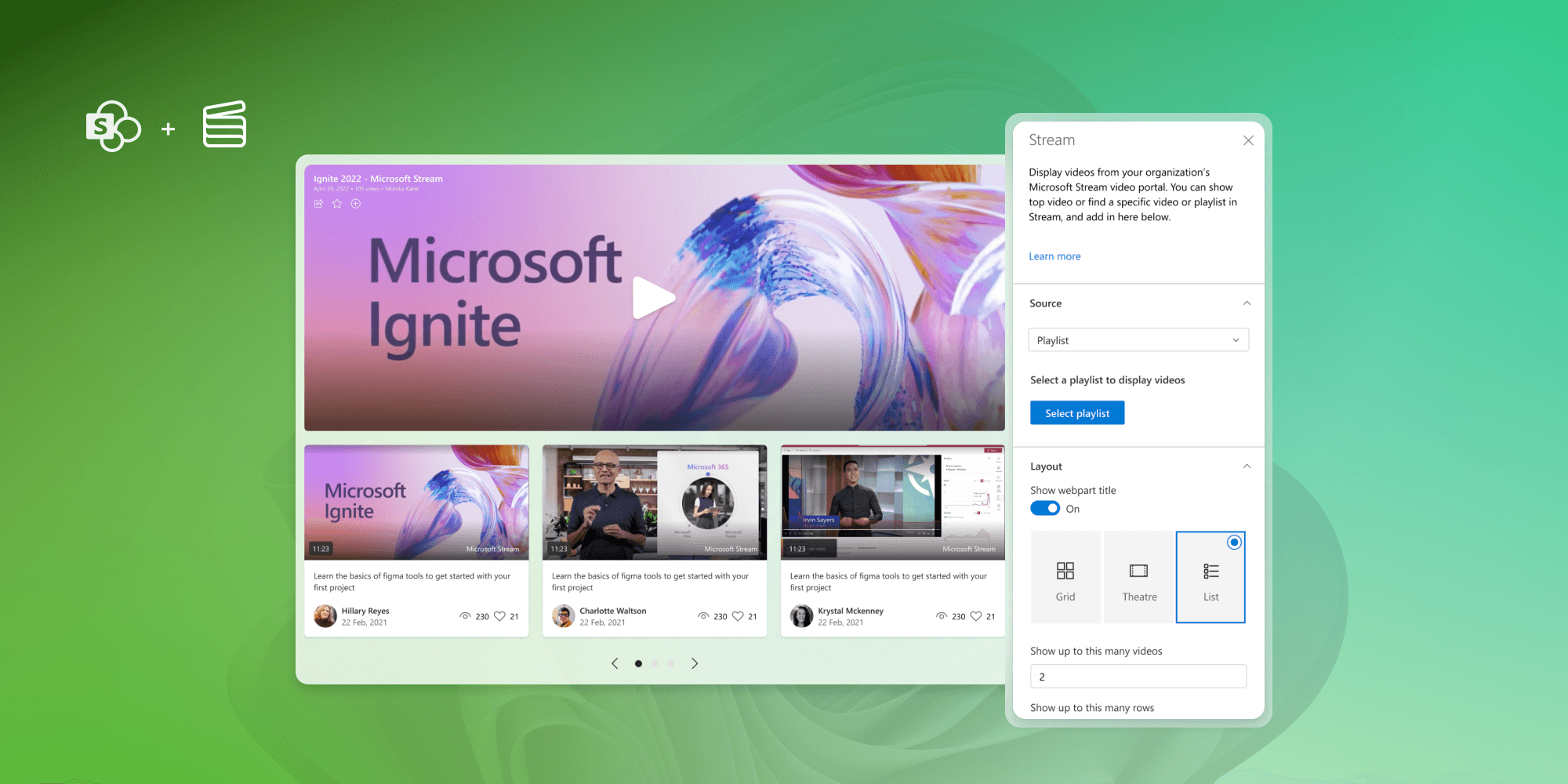Image resolution: width=1568 pixels, height=784 pixels.
Task: Open Hillary Reyes avatar
Action: pyautogui.click(x=325, y=616)
